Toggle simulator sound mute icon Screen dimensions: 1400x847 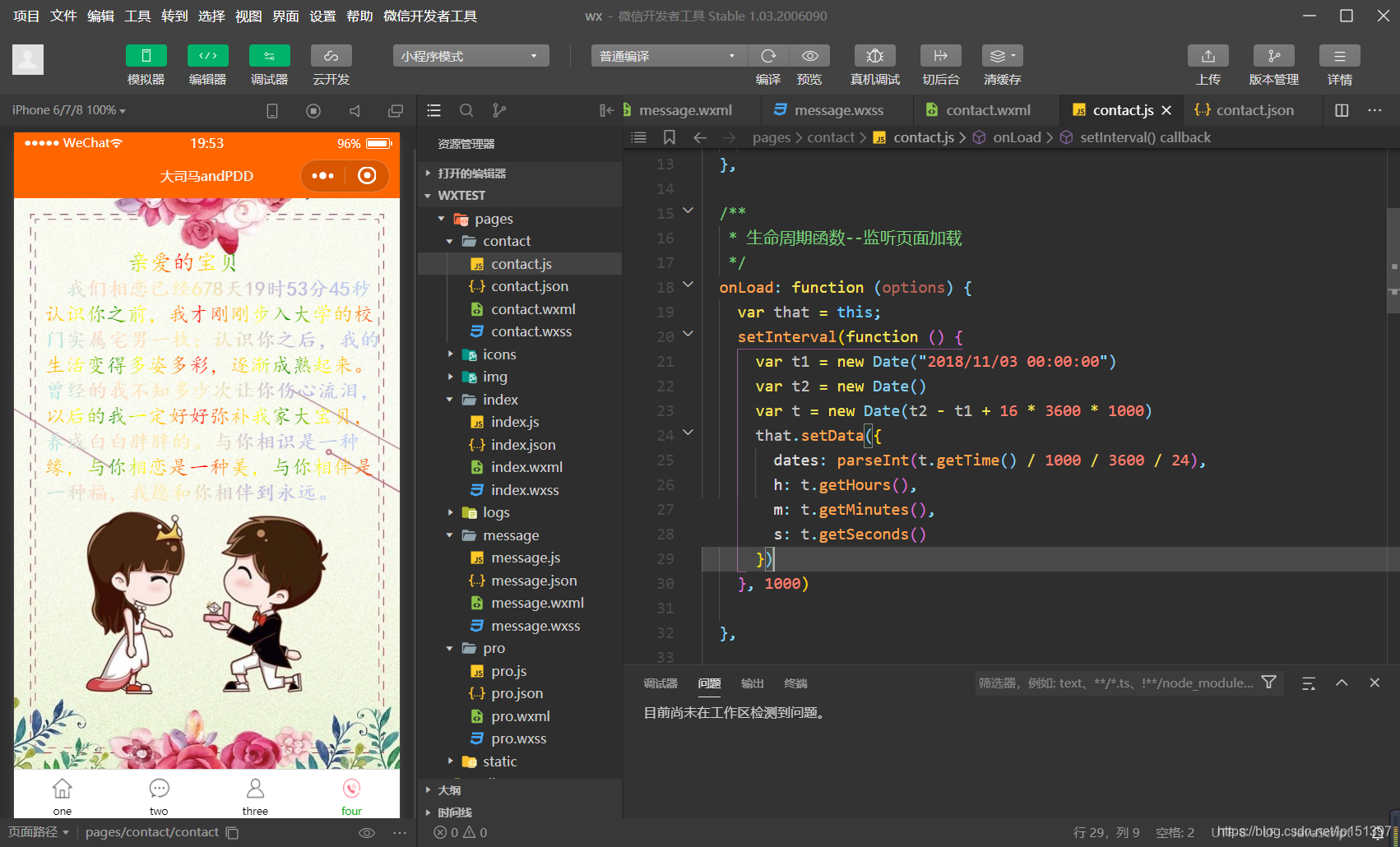355,110
